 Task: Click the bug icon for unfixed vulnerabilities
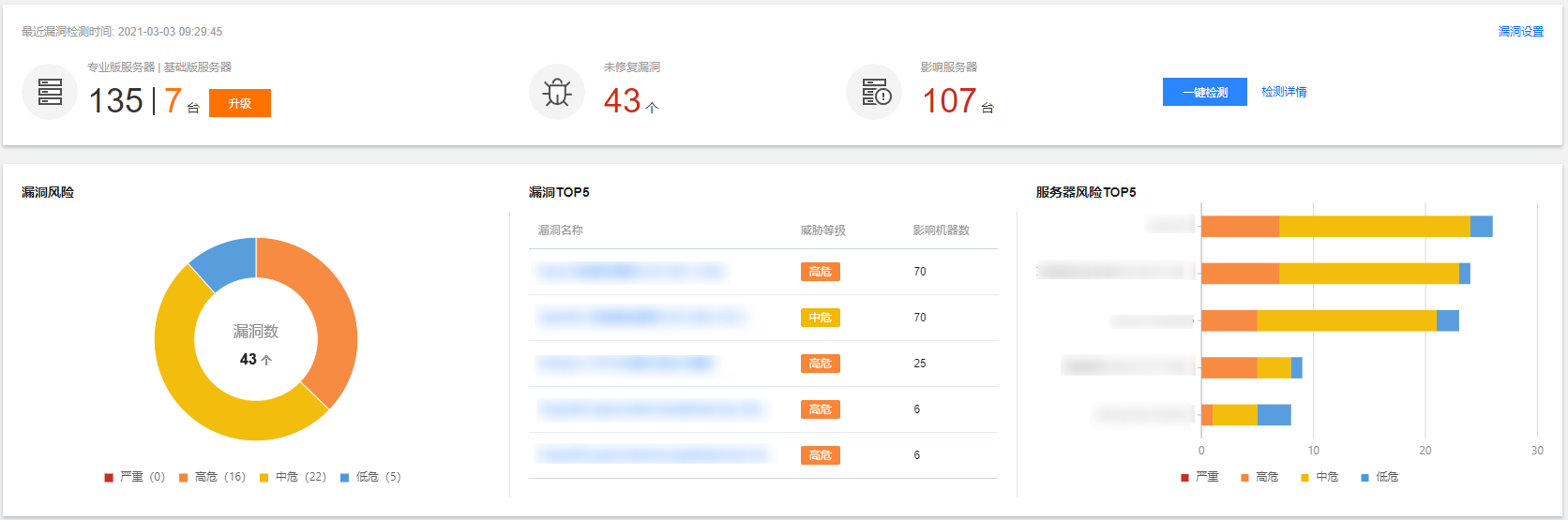point(557,92)
